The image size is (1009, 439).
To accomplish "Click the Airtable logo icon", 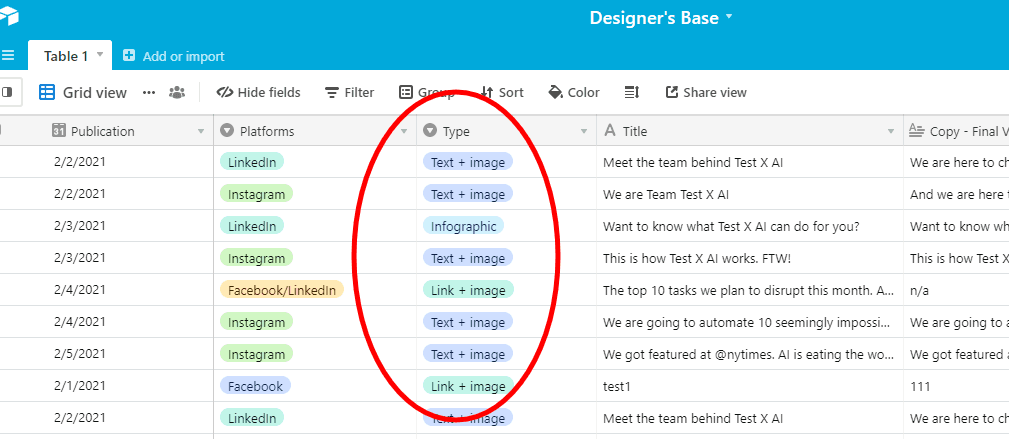I will pyautogui.click(x=10, y=18).
